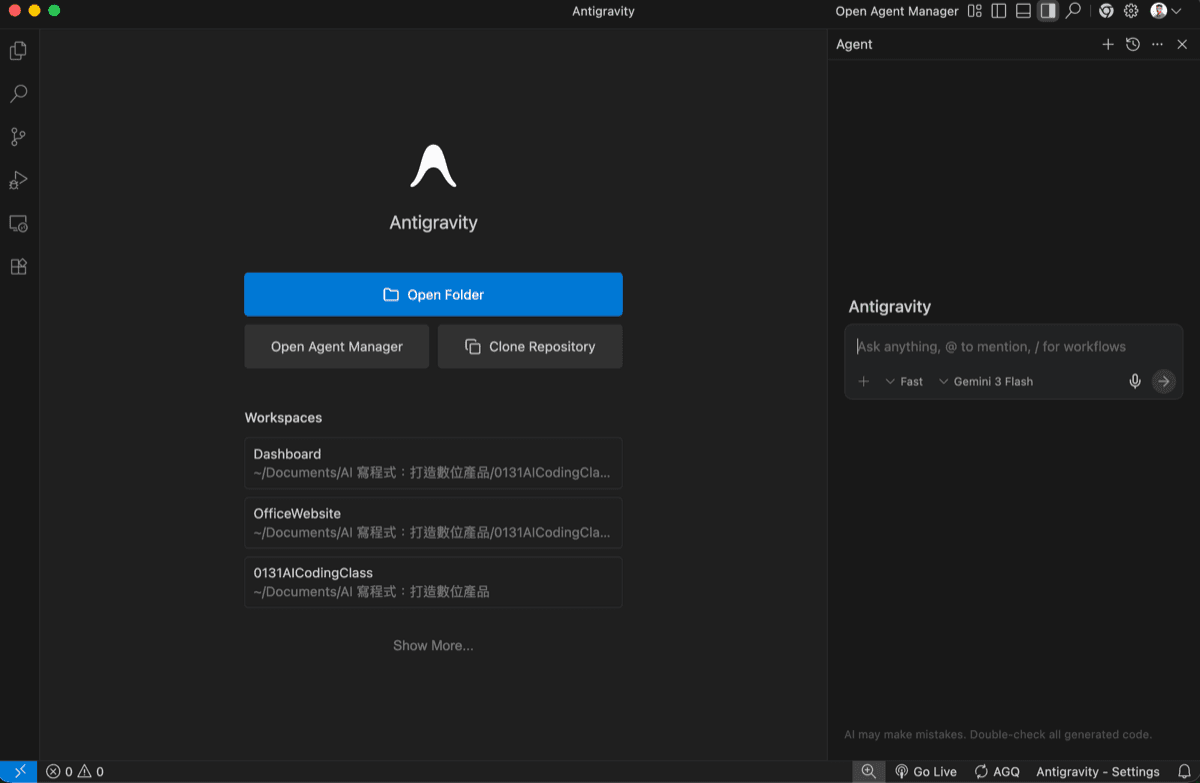Open the Run and Debug view
The image size is (1200, 783).
tap(18, 180)
